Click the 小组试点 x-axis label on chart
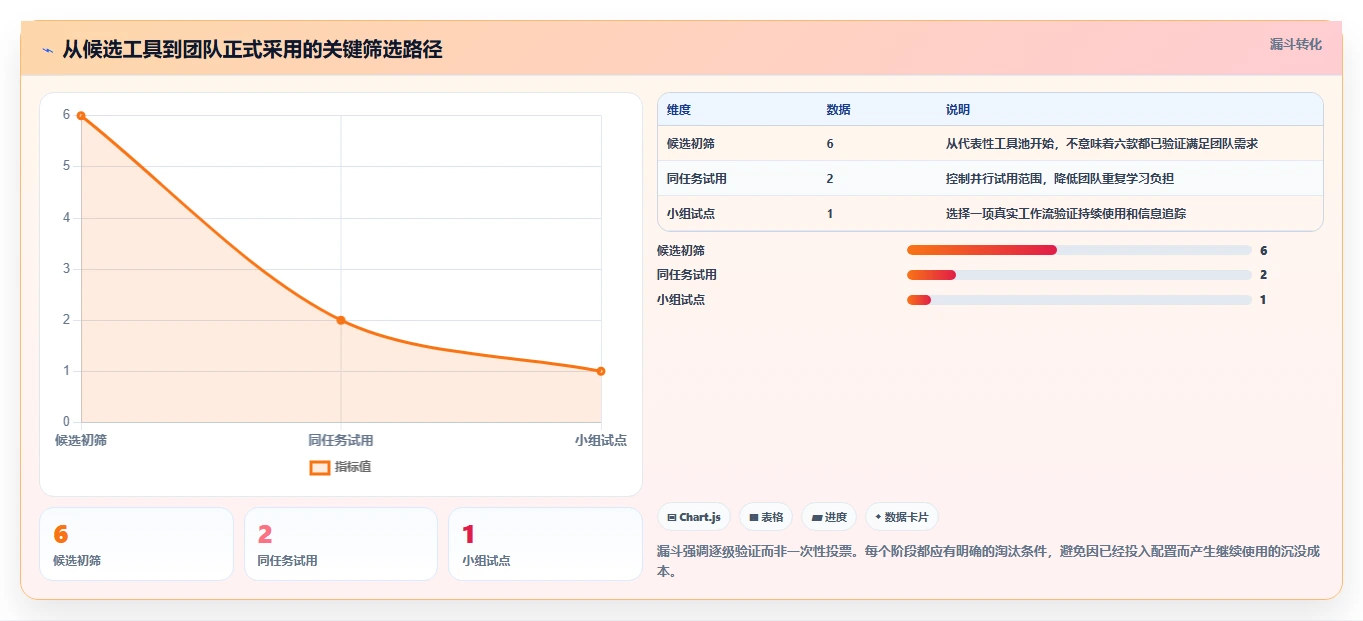The height and width of the screenshot is (621, 1363). click(x=601, y=440)
